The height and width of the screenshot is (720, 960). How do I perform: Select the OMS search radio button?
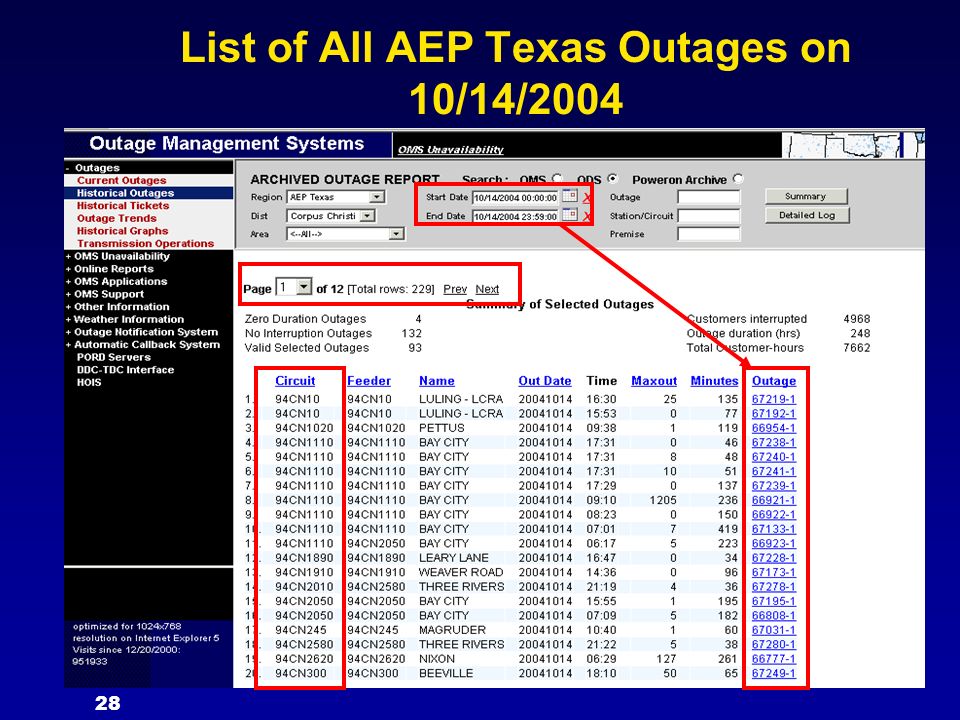[x=557, y=179]
